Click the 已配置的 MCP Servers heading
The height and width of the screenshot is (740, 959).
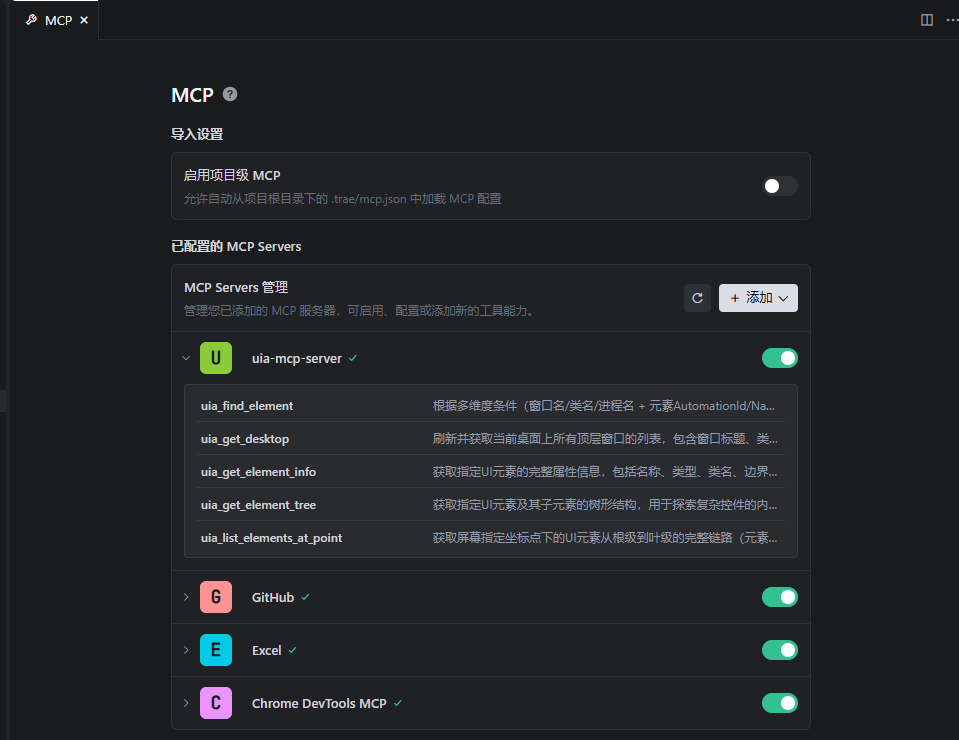click(236, 246)
